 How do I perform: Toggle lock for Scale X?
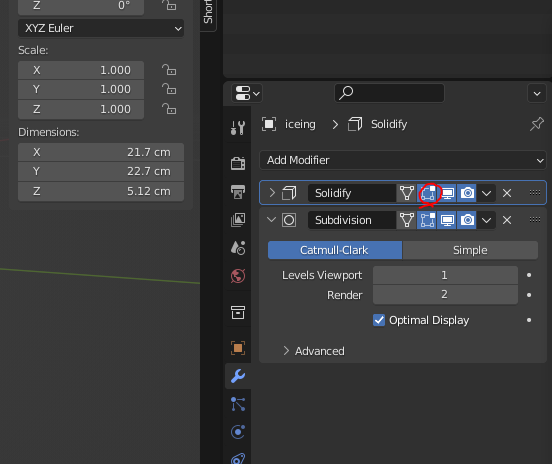(x=169, y=70)
